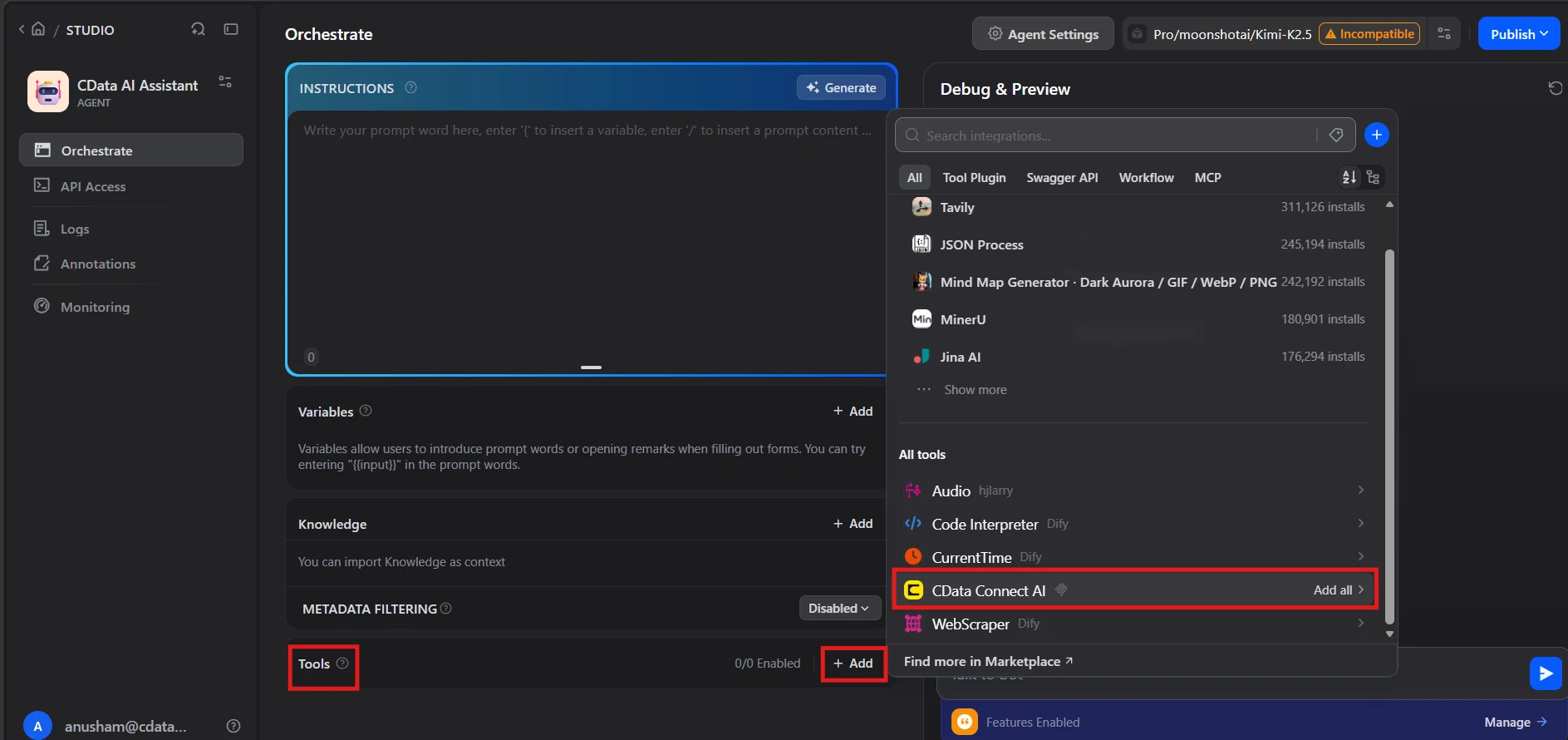
Task: Click the Jina AI tool icon
Action: tap(922, 357)
